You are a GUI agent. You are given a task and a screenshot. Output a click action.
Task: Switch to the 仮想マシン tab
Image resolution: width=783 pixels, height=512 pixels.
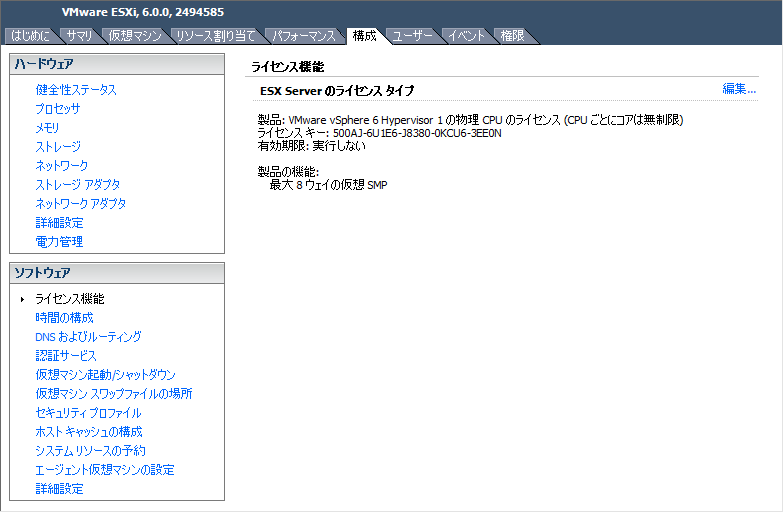(134, 36)
